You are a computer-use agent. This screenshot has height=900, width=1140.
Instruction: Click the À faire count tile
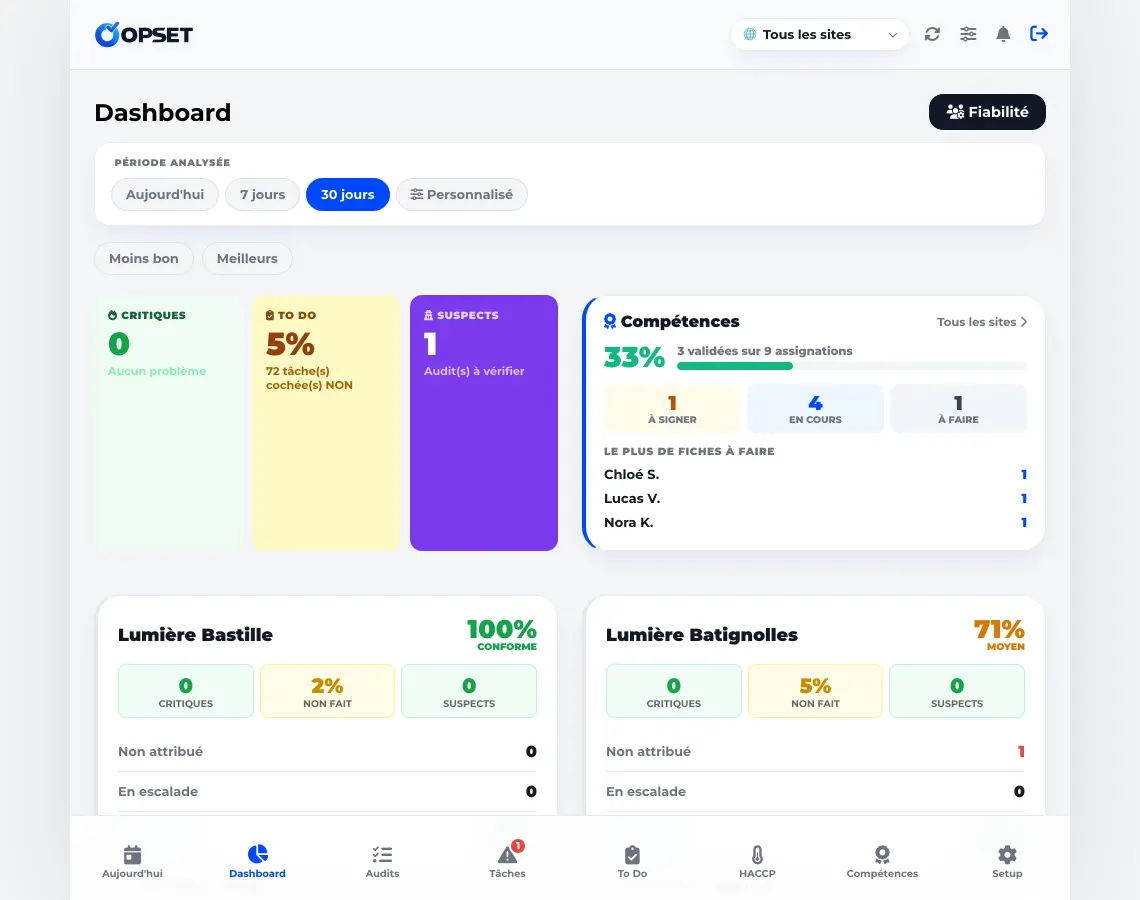(958, 409)
